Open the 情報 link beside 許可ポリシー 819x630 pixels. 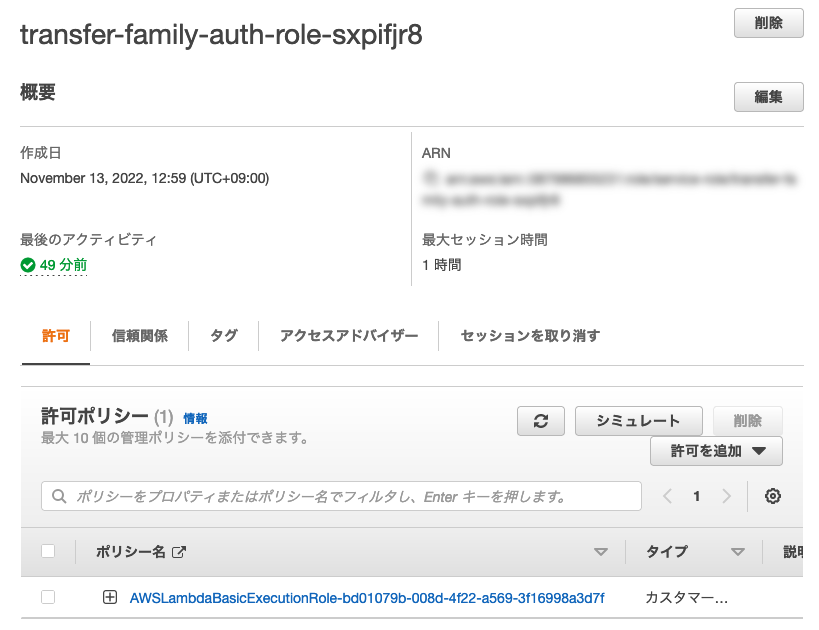tap(195, 418)
